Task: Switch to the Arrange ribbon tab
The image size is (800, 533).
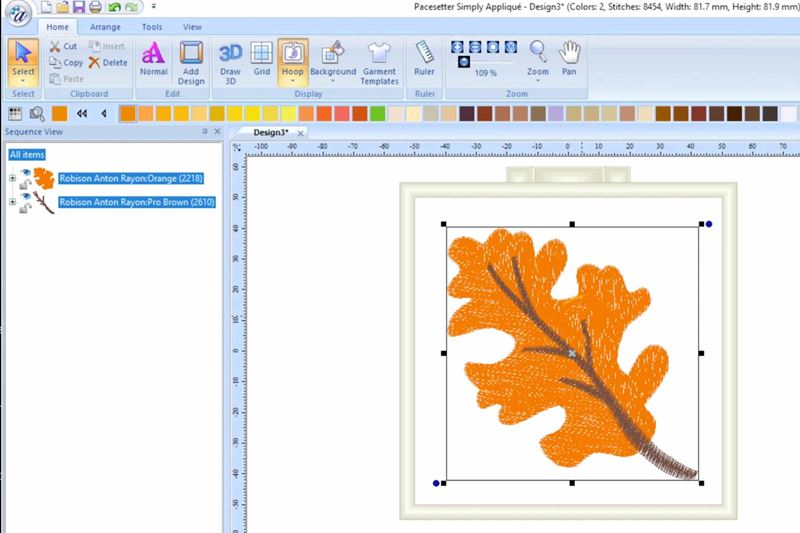Action: tap(105, 27)
